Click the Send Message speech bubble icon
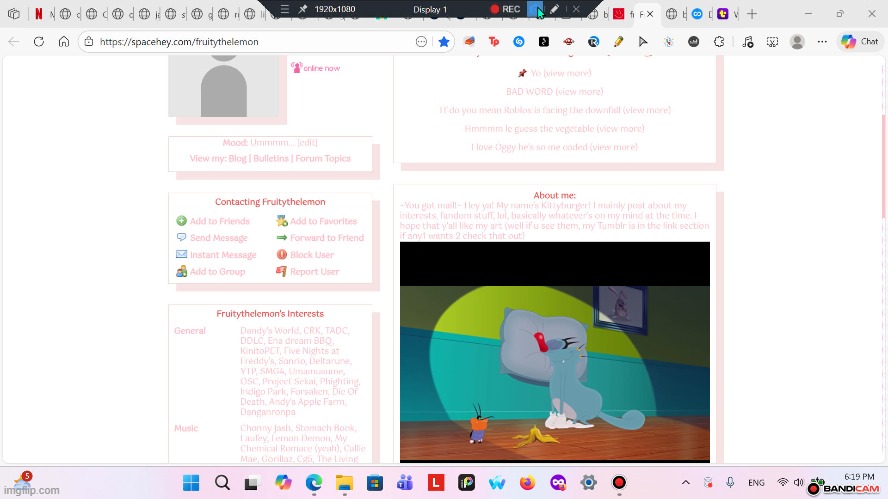The width and height of the screenshot is (888, 499). (x=181, y=238)
